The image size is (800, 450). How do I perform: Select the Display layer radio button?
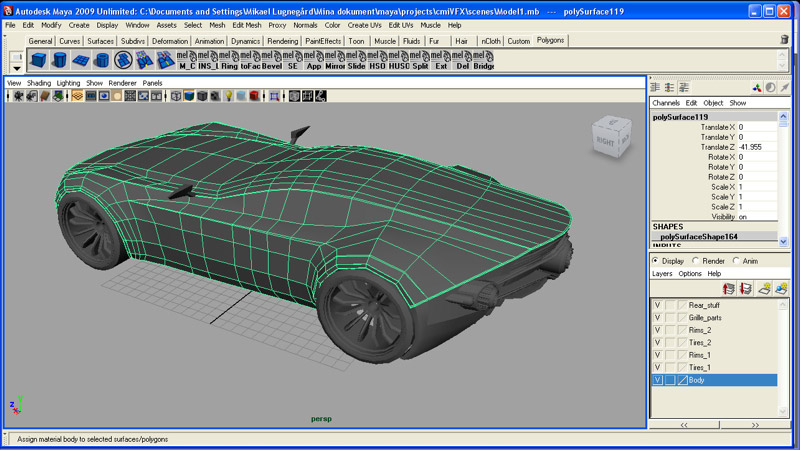(655, 261)
